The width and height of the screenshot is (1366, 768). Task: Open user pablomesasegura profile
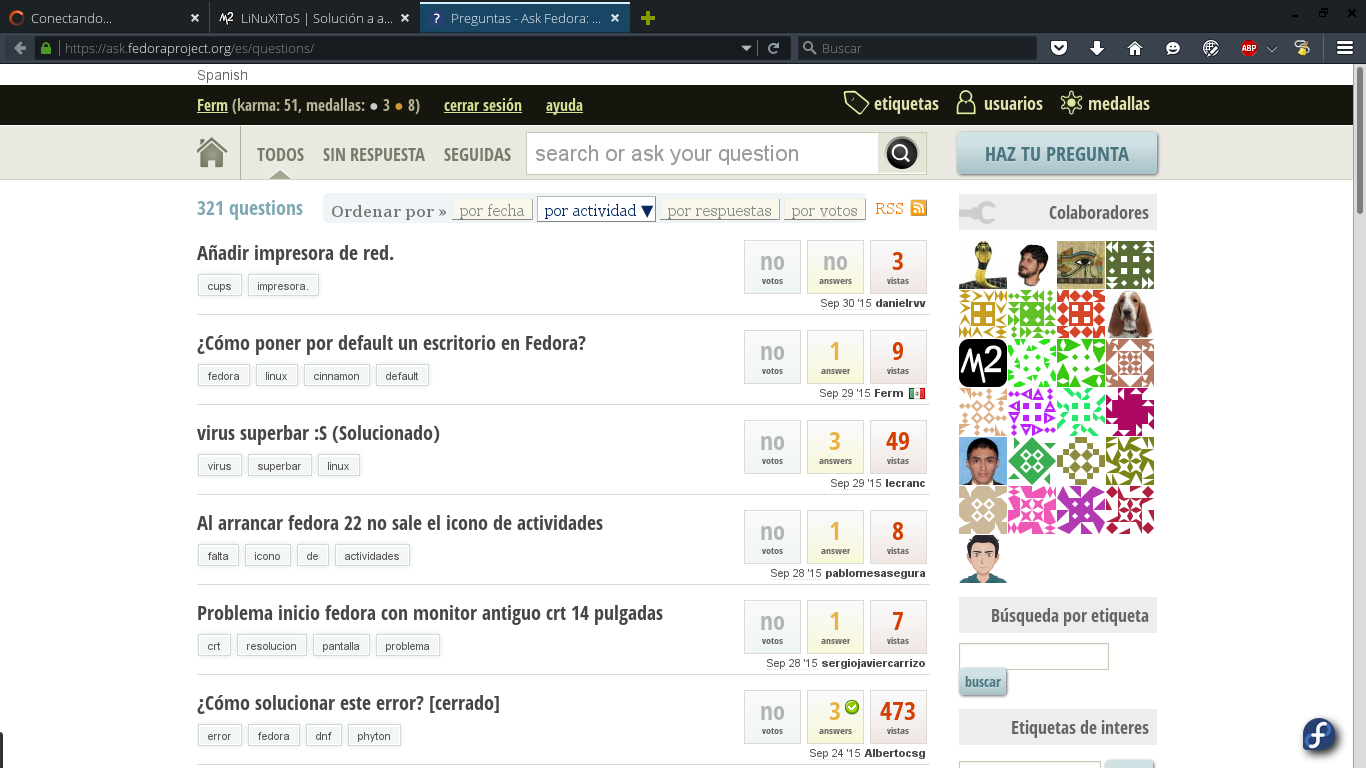tap(875, 573)
